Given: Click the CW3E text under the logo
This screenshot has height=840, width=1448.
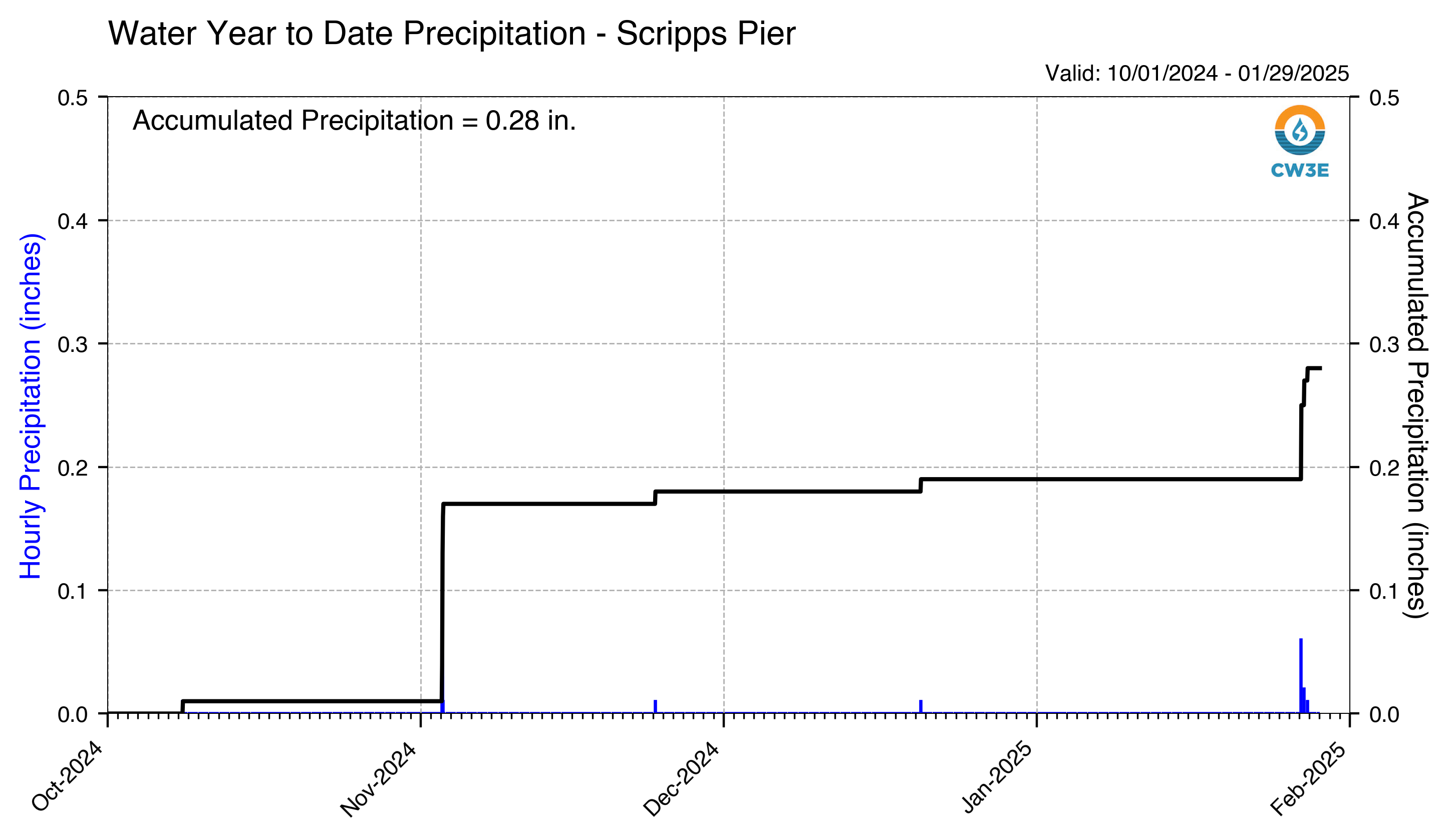Looking at the screenshot, I should point(1299,170).
